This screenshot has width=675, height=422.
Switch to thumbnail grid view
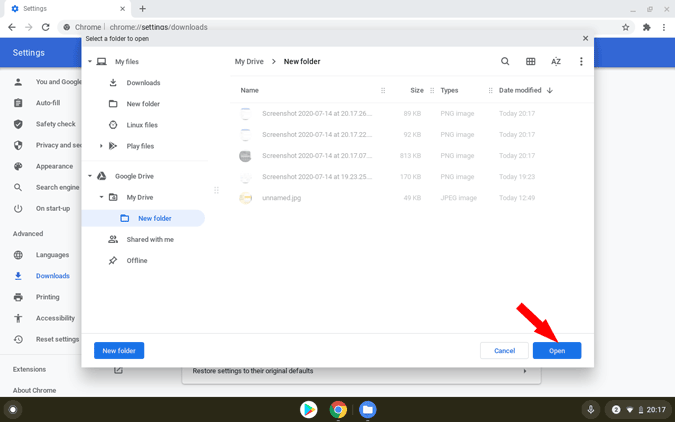(x=530, y=62)
